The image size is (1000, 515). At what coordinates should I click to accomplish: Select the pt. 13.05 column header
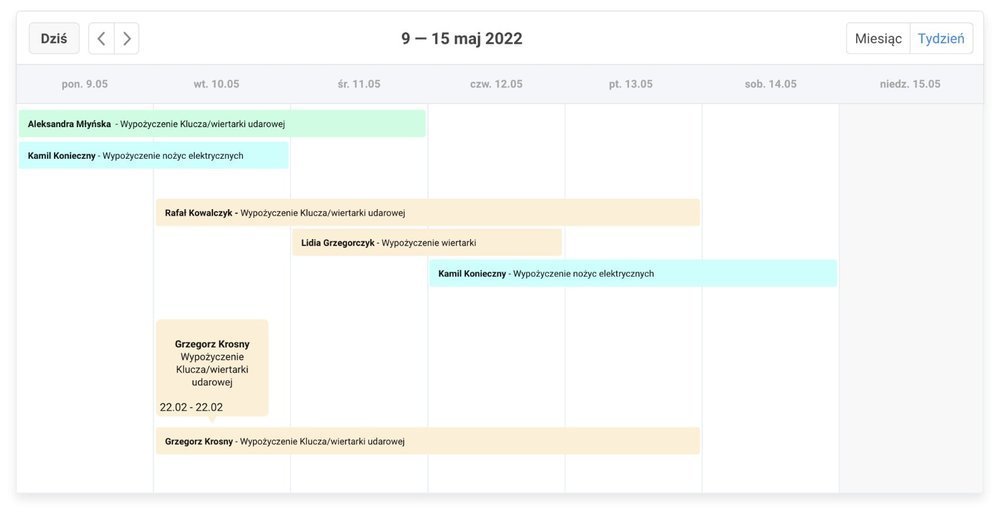click(631, 84)
